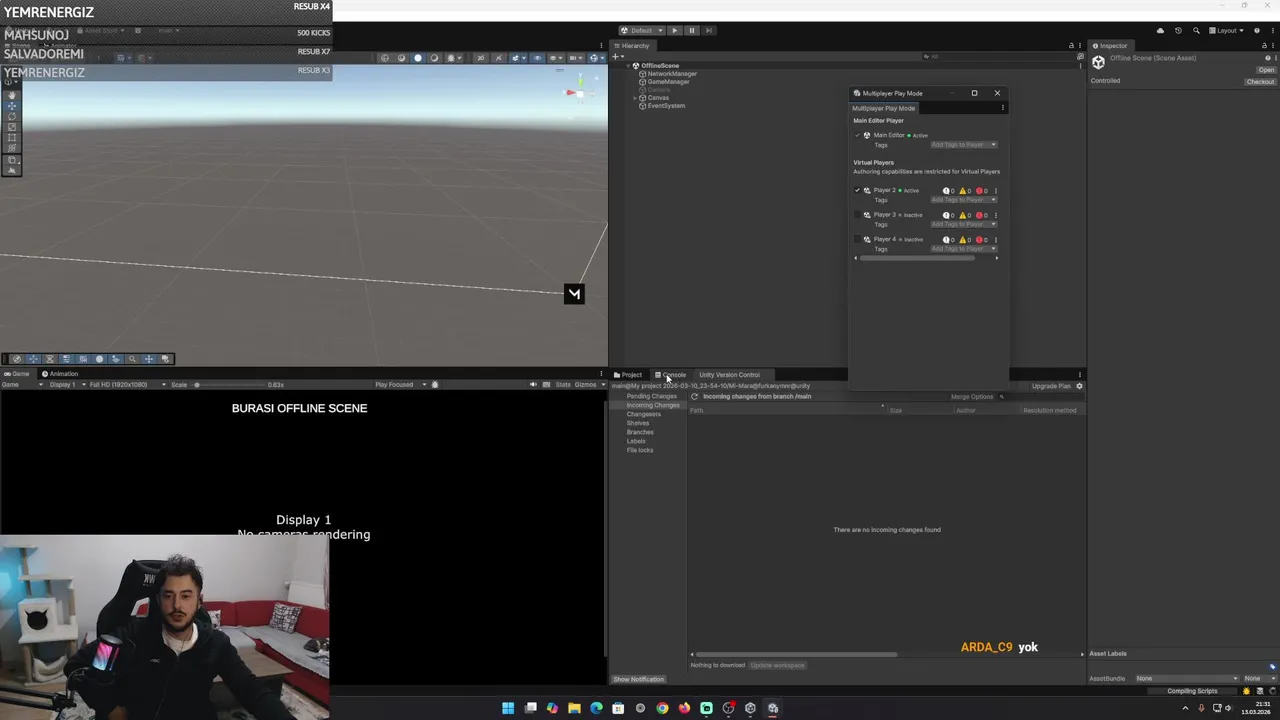Screen dimensions: 1280x720
Task: Select GameManager in the Hierarchy
Action: coord(668,82)
